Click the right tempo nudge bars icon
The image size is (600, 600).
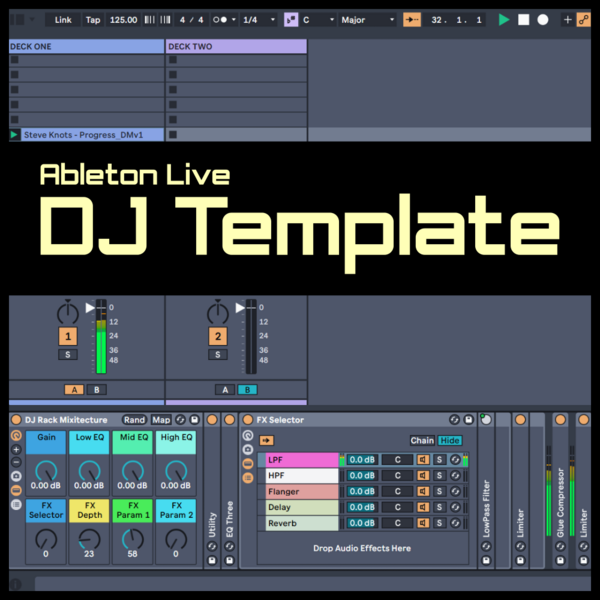(x=165, y=20)
